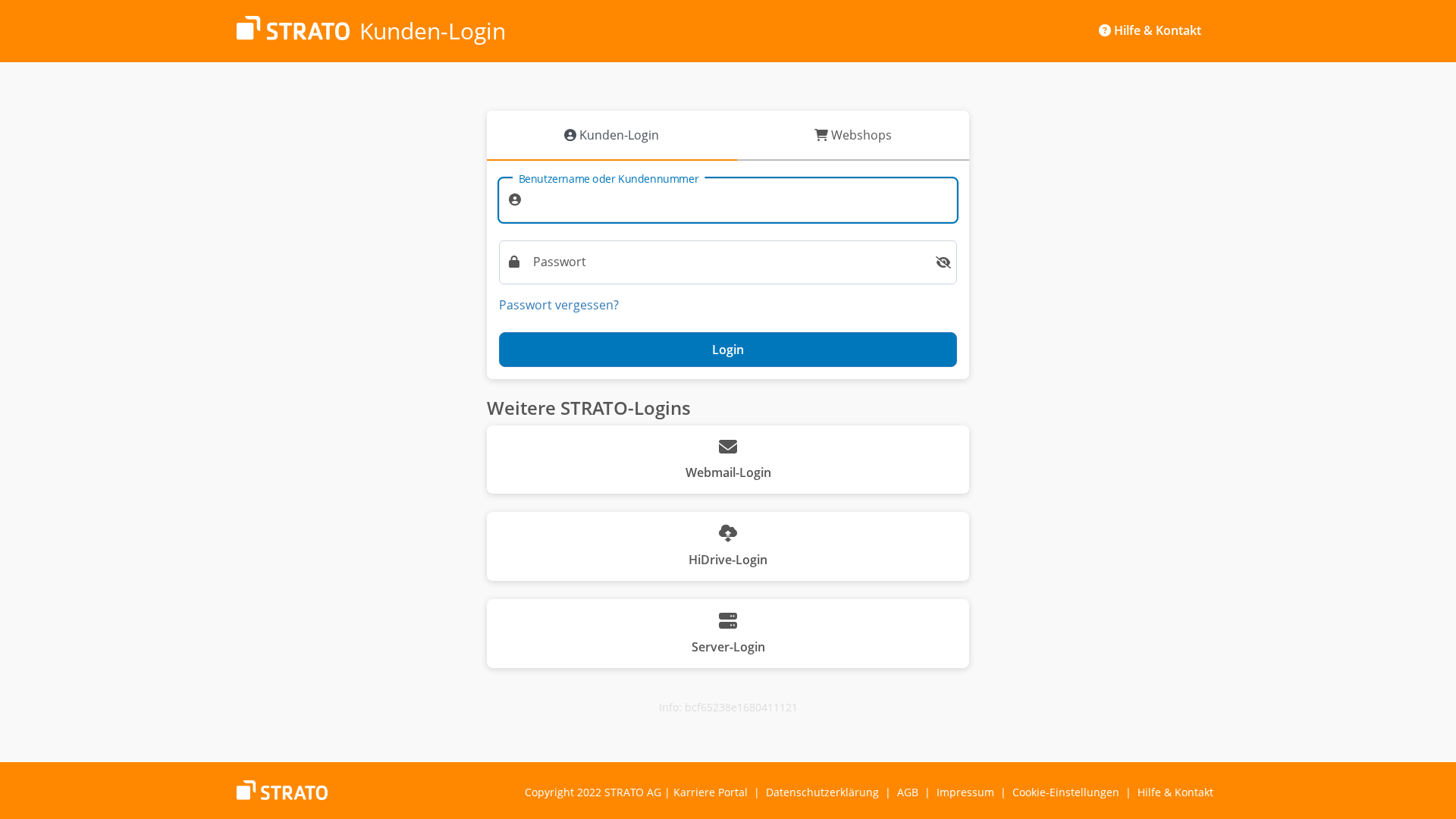Open the Karriere Portal footer link
Screen dimensions: 1456x819
[711, 792]
